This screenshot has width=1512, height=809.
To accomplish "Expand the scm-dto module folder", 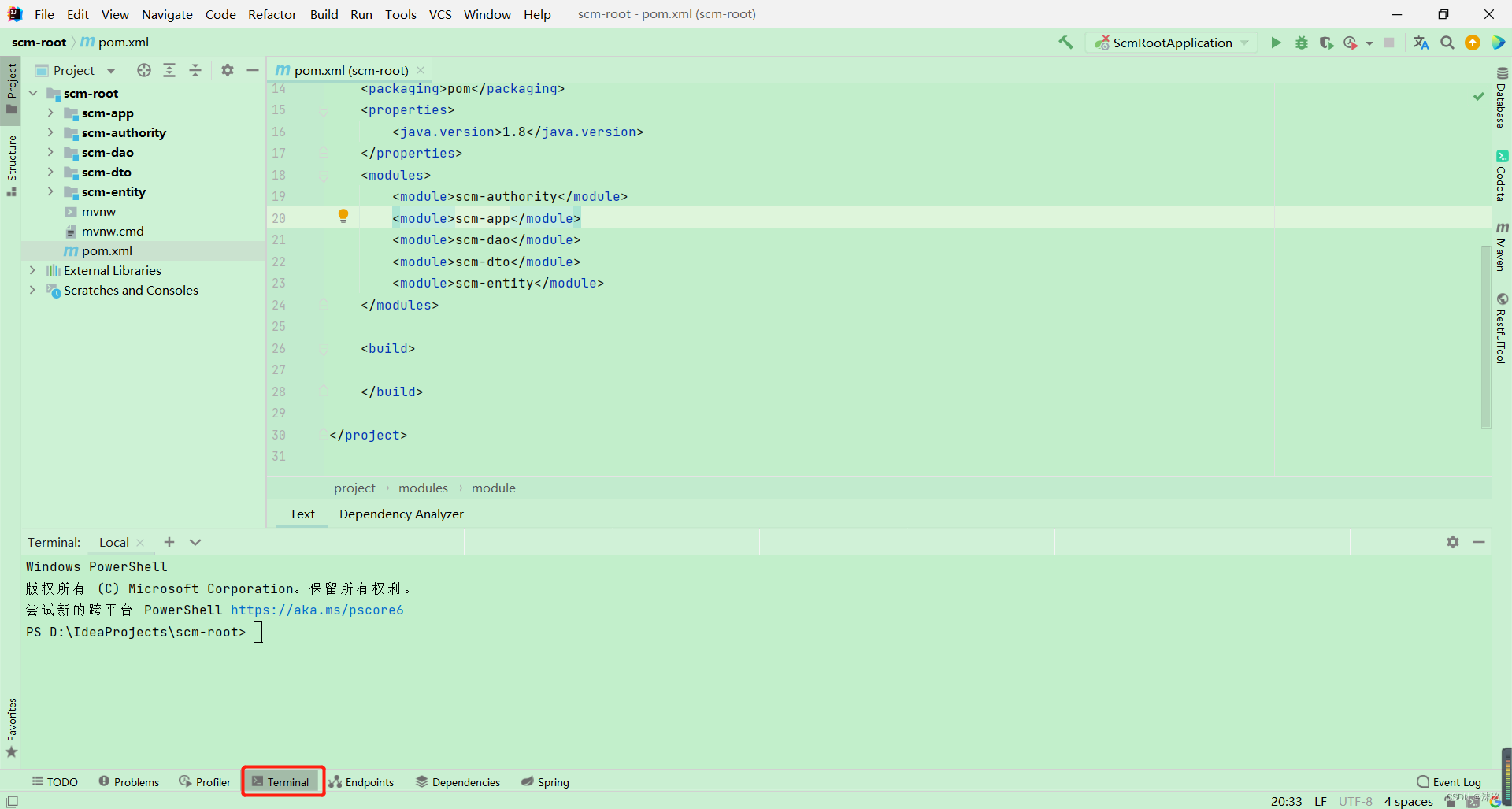I will click(50, 172).
